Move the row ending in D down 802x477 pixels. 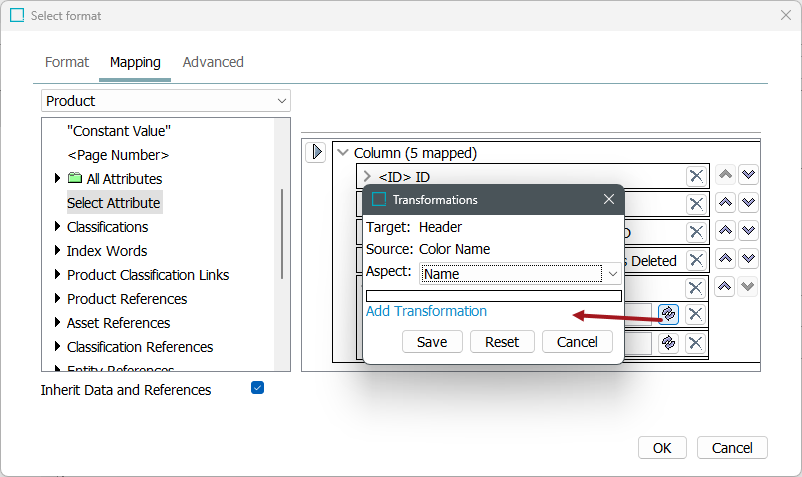coord(748,231)
